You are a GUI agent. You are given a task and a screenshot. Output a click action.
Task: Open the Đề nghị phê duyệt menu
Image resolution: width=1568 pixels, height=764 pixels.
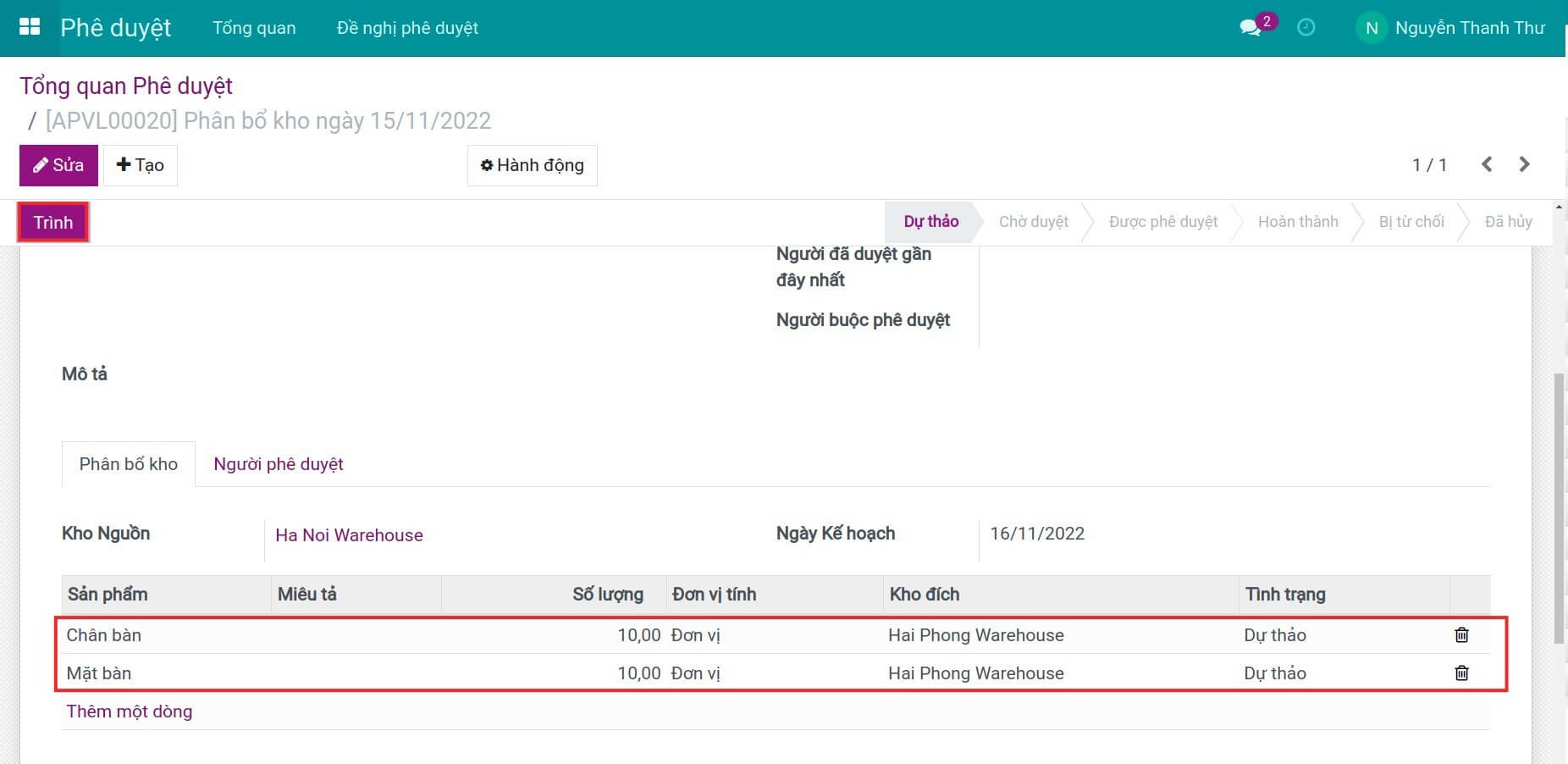click(x=407, y=28)
